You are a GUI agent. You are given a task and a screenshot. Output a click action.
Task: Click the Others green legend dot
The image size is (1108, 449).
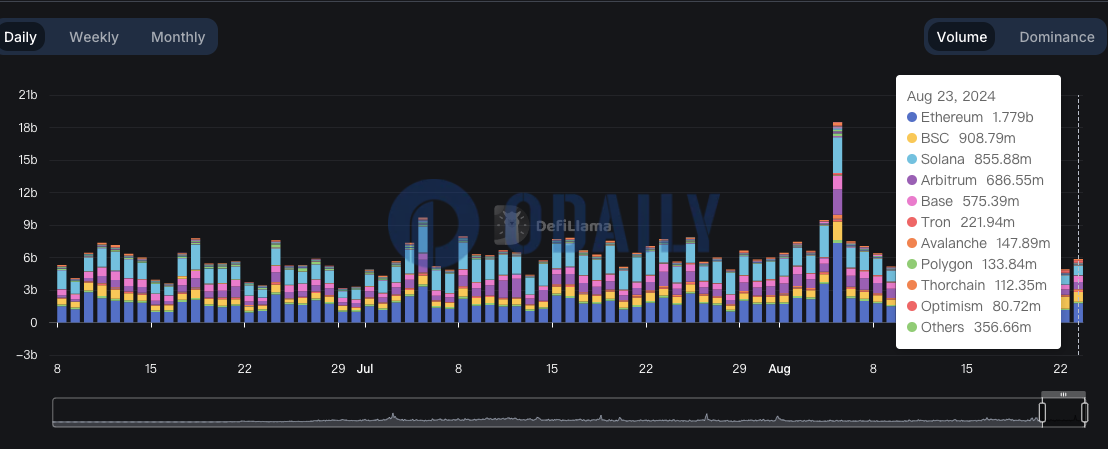coord(912,327)
